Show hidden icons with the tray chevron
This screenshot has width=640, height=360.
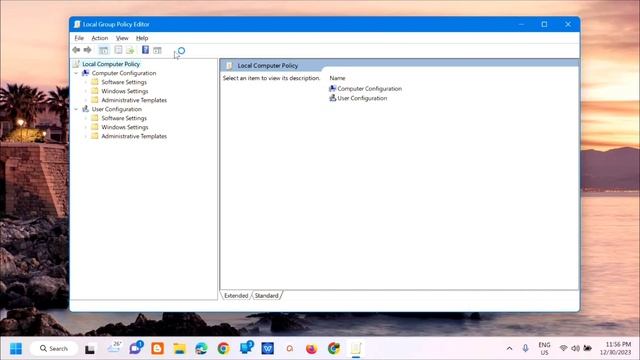click(x=509, y=349)
